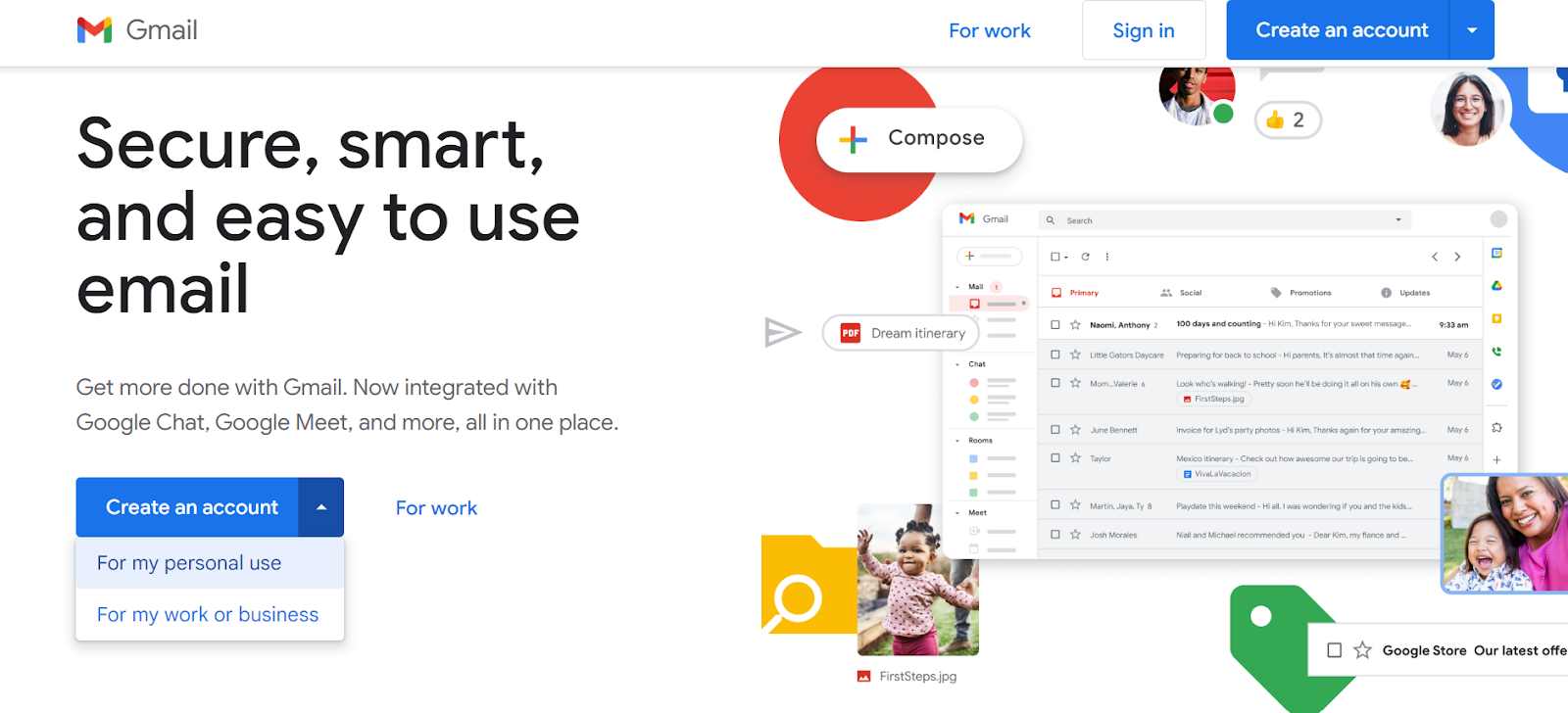Star the Josh Morales email
This screenshot has width=1568, height=713.
[1075, 535]
